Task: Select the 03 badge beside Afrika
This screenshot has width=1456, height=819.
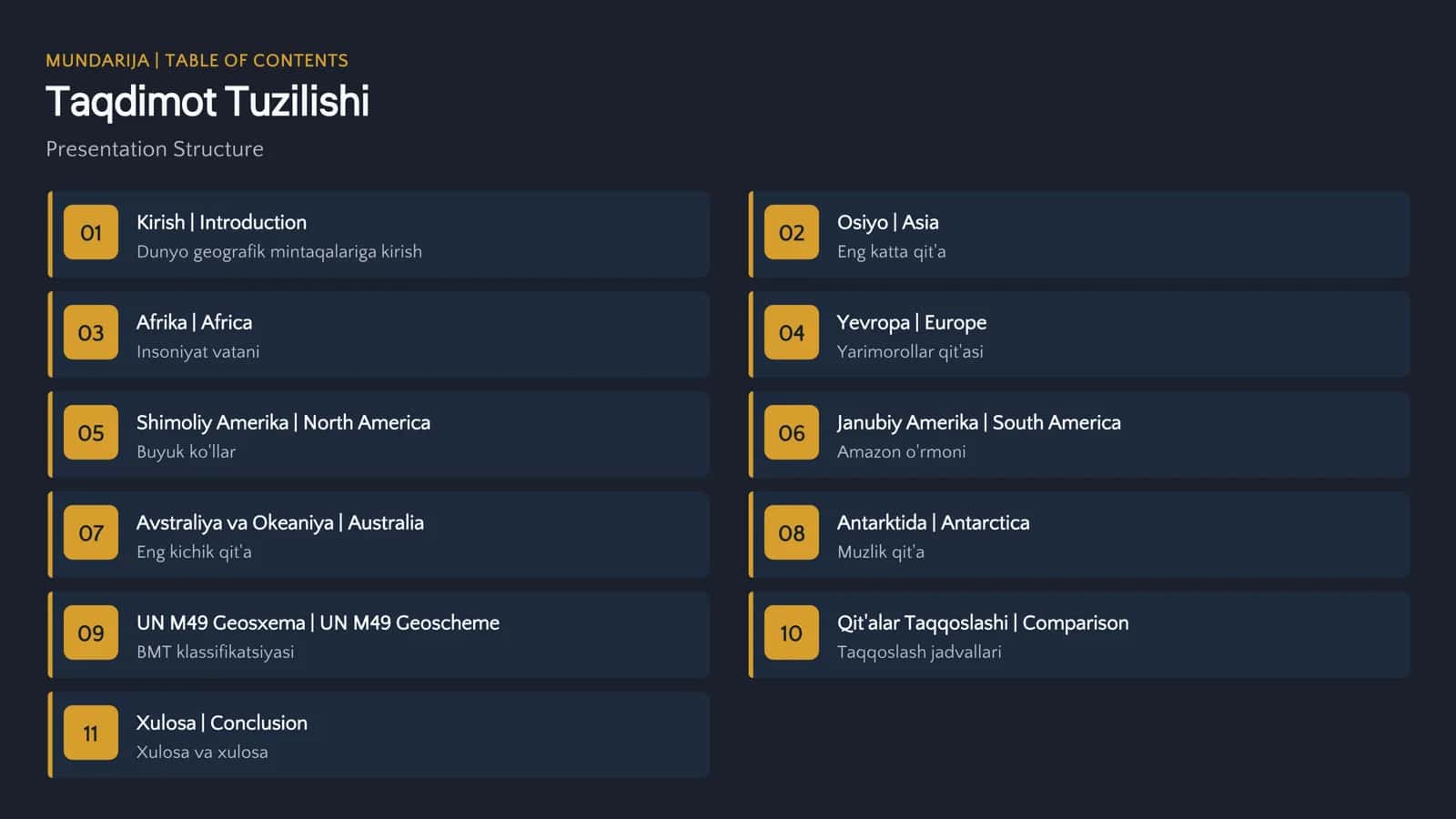Action: coord(91,333)
